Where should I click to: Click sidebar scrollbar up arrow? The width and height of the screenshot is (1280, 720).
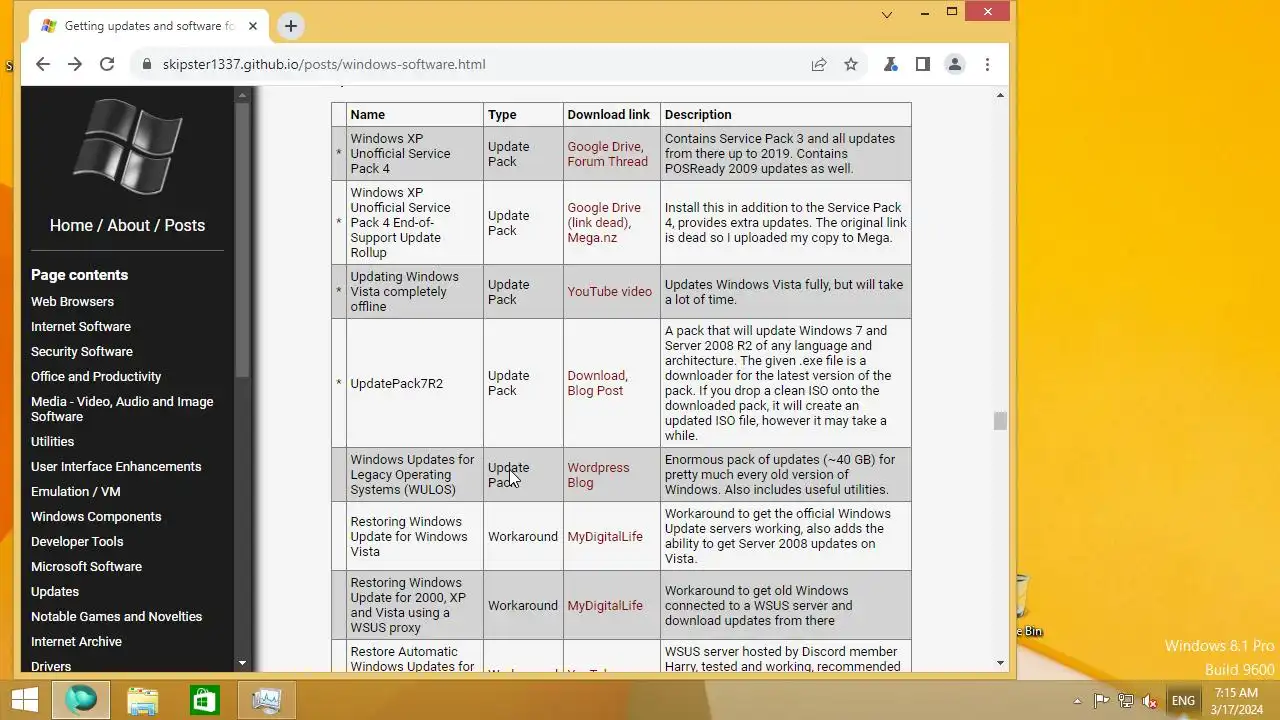[241, 95]
